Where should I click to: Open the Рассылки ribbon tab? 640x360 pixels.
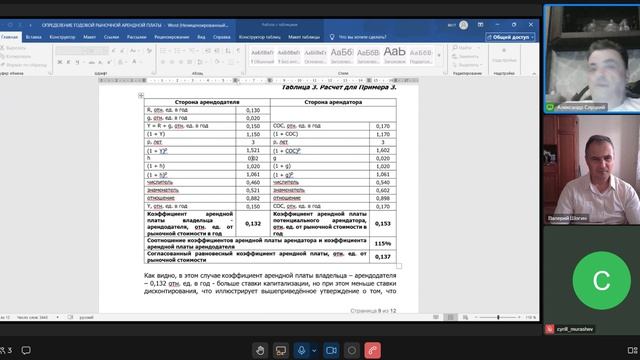[136, 37]
